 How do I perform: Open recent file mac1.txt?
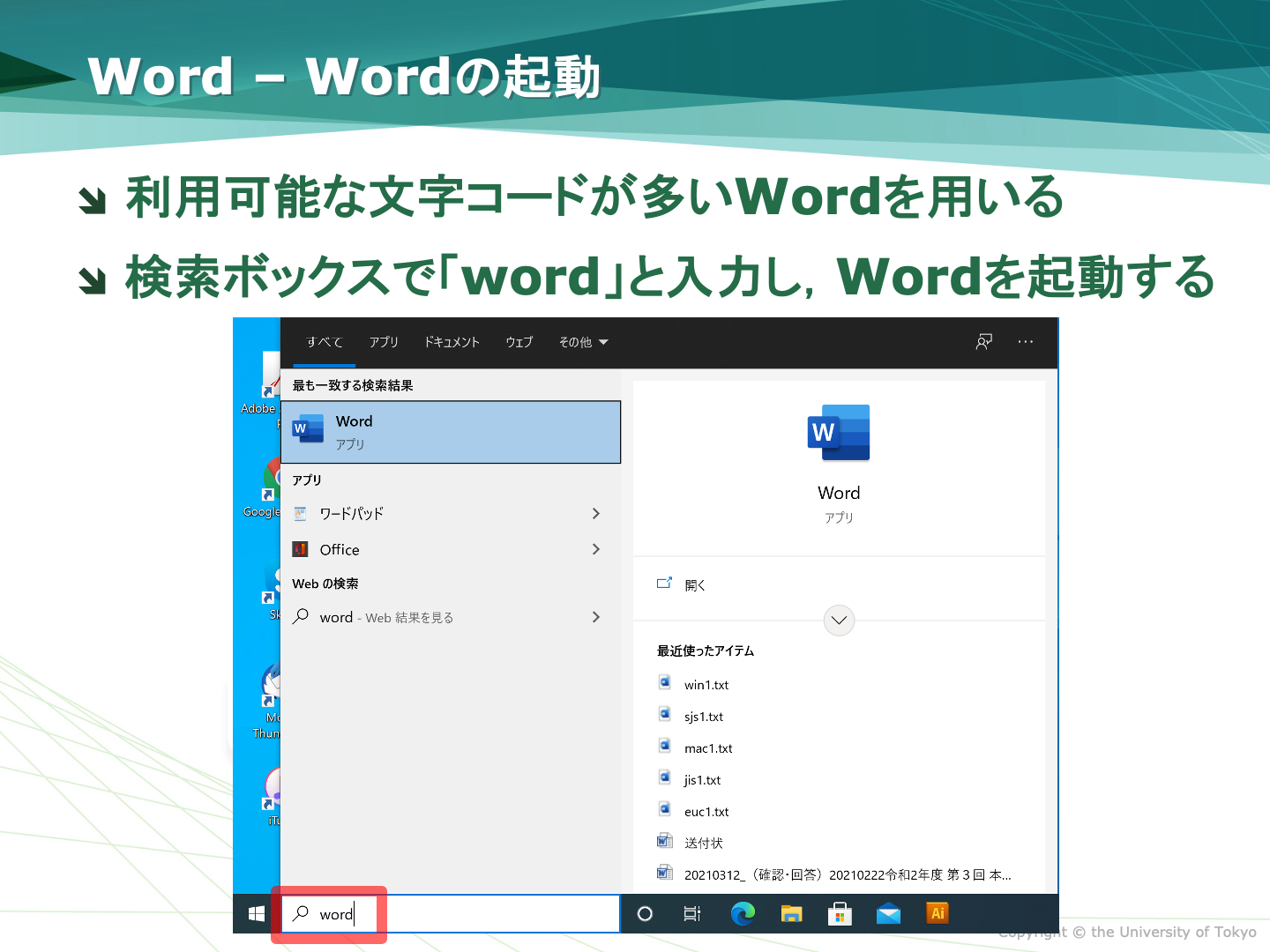coord(708,748)
